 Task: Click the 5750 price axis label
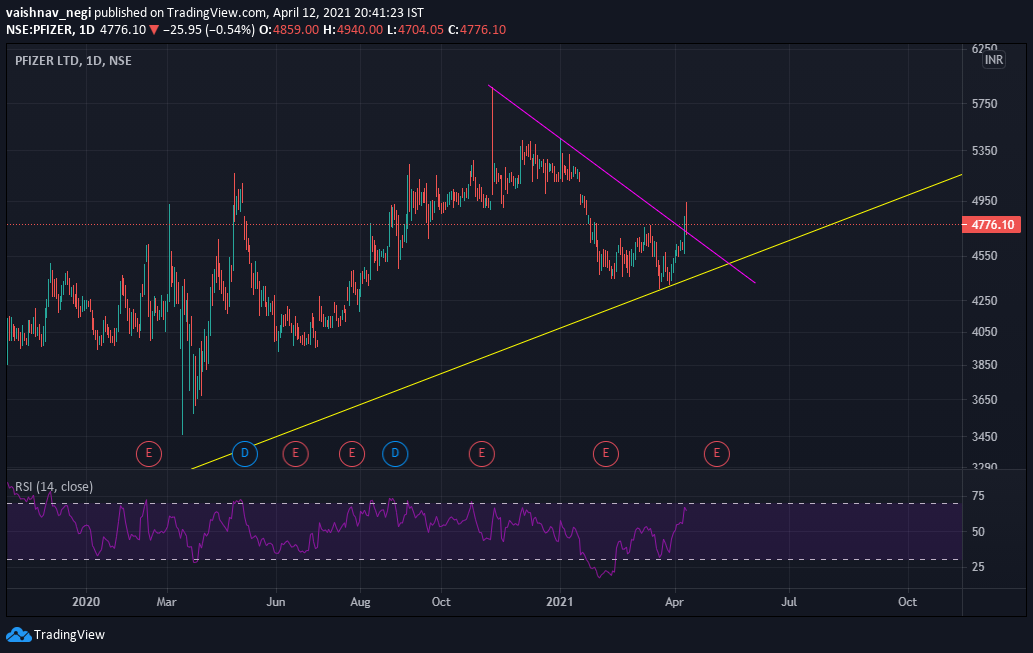click(x=984, y=103)
